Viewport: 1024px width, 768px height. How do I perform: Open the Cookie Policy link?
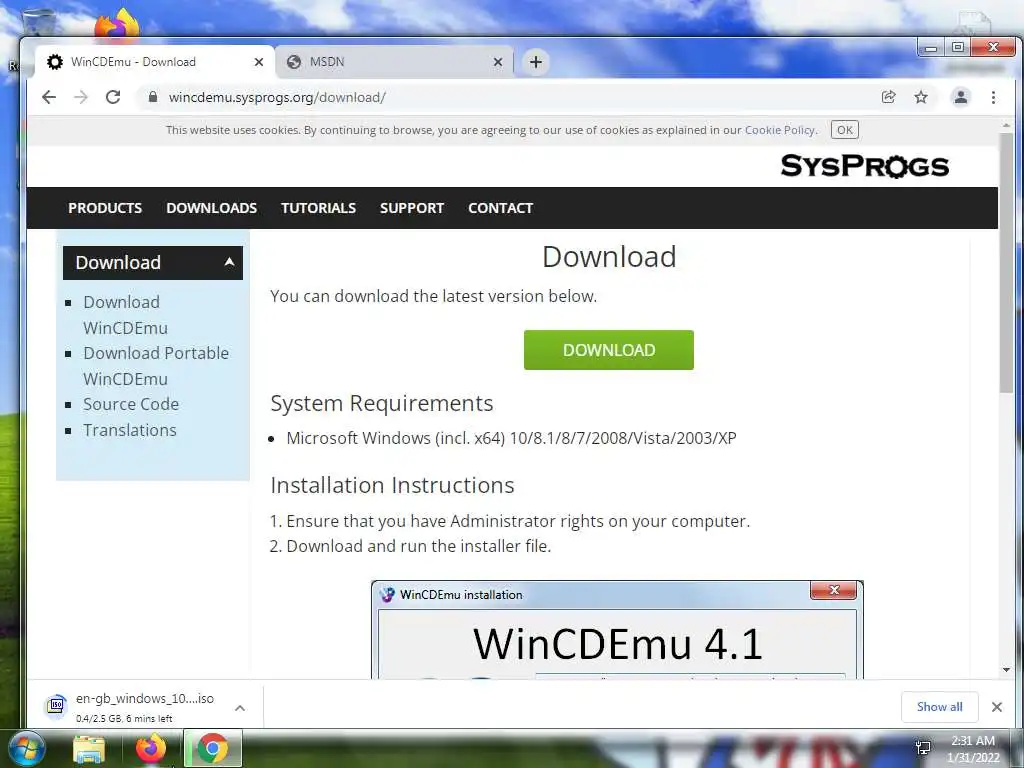(x=780, y=130)
